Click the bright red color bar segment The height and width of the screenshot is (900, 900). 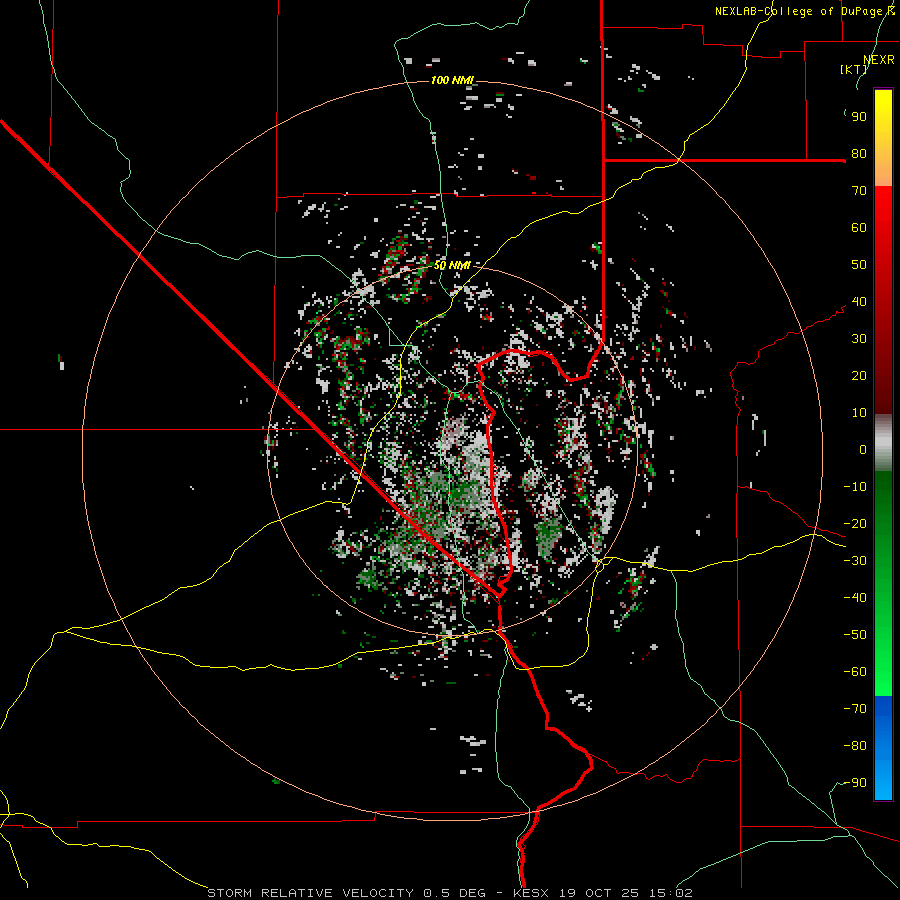coord(883,298)
